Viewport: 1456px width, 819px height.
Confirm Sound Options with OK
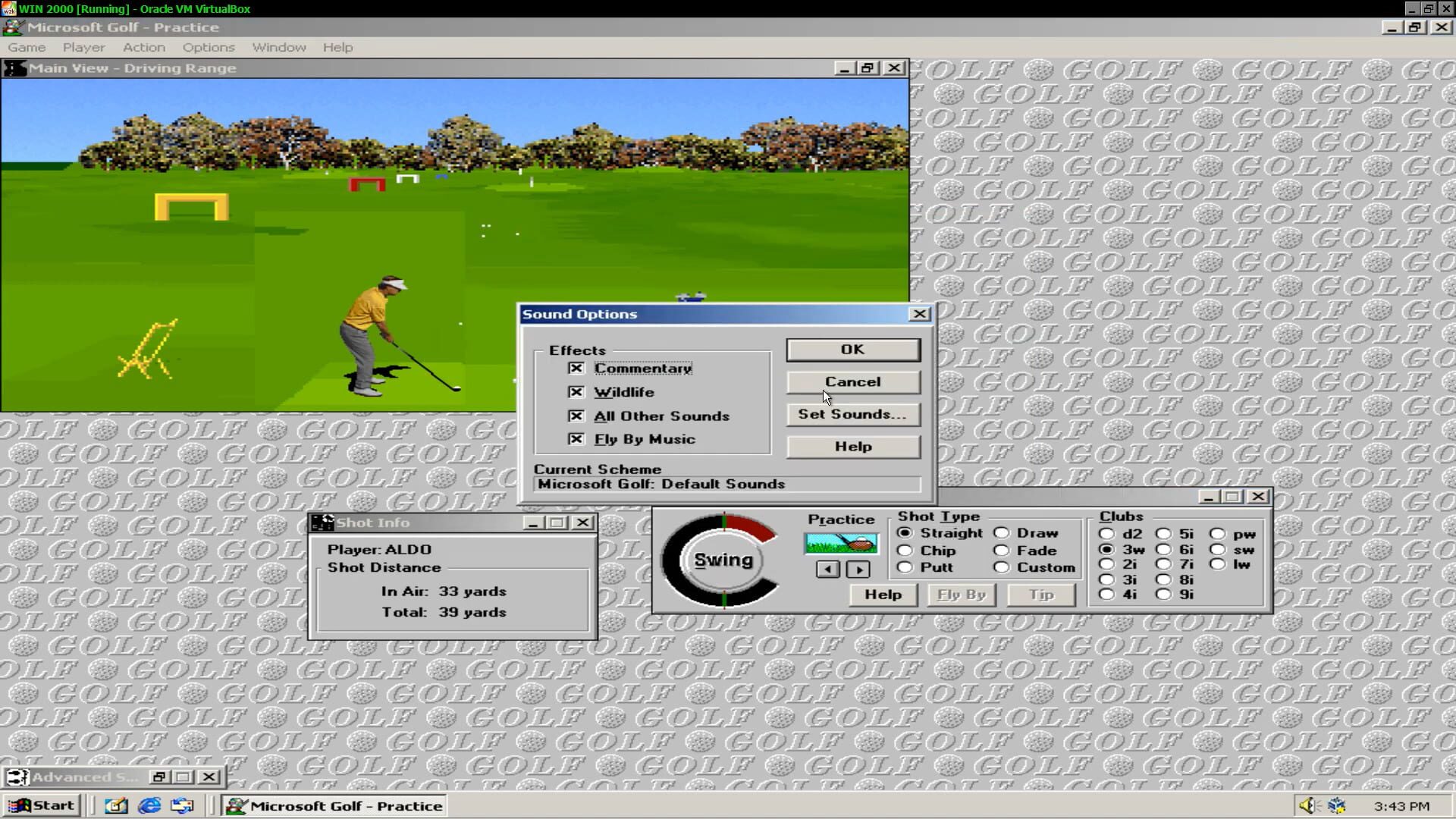tap(852, 350)
